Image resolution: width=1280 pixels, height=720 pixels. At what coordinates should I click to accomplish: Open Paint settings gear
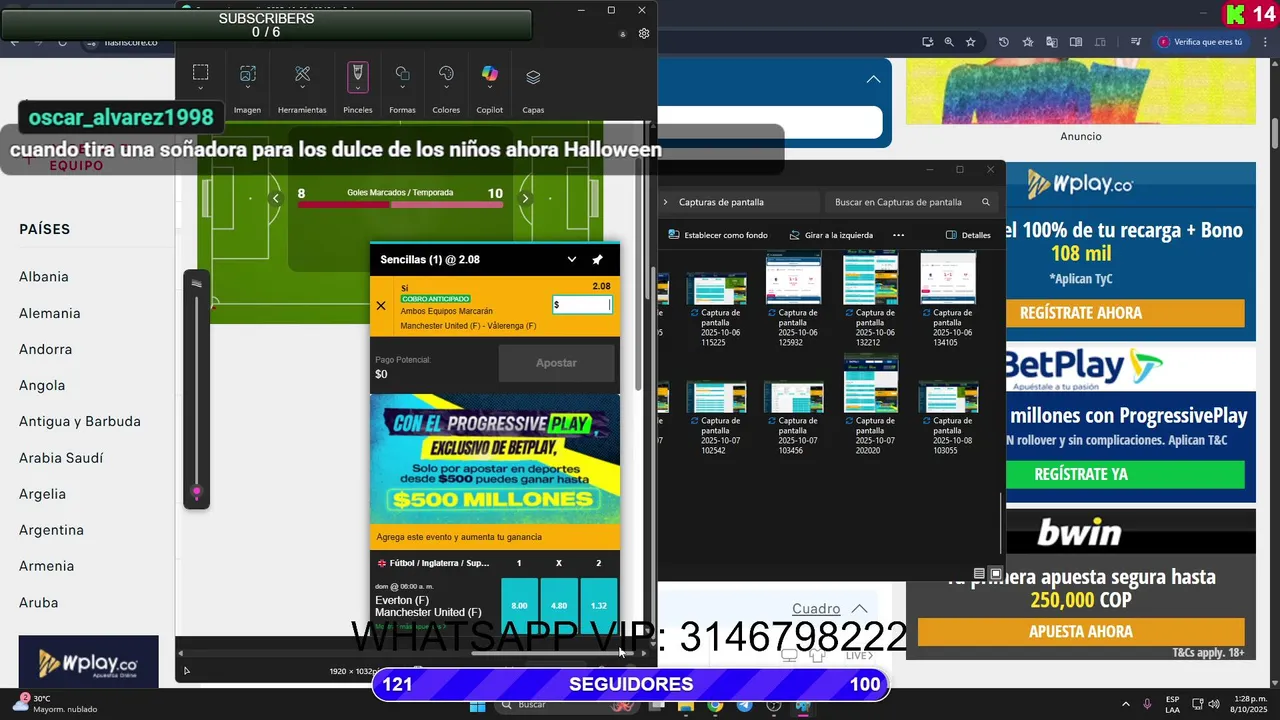(644, 33)
